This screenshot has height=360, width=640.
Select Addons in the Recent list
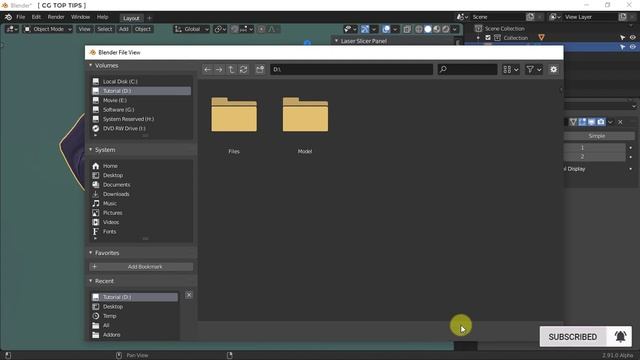pyautogui.click(x=135, y=335)
